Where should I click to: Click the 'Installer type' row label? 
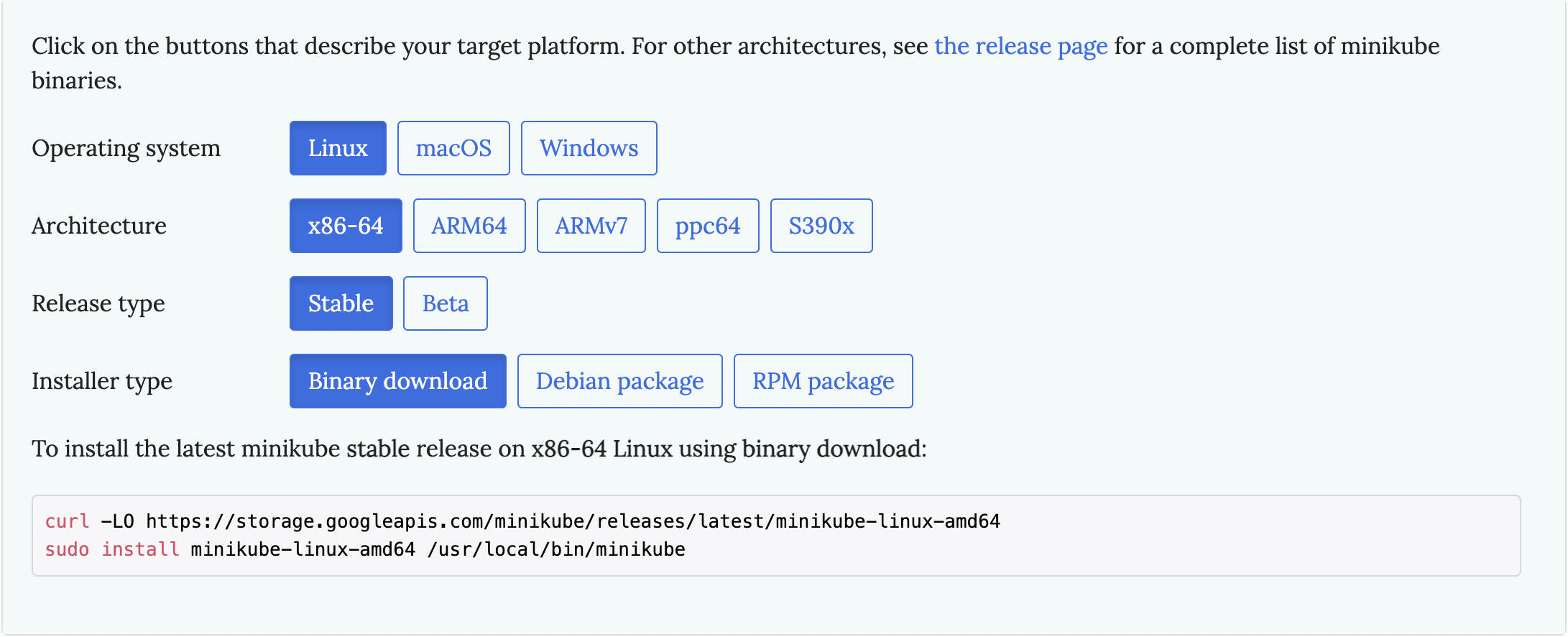click(x=102, y=381)
